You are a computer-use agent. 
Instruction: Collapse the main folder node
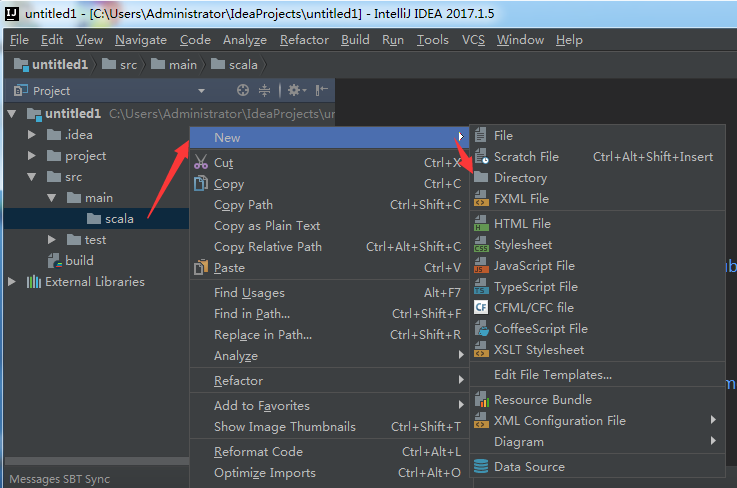52,198
